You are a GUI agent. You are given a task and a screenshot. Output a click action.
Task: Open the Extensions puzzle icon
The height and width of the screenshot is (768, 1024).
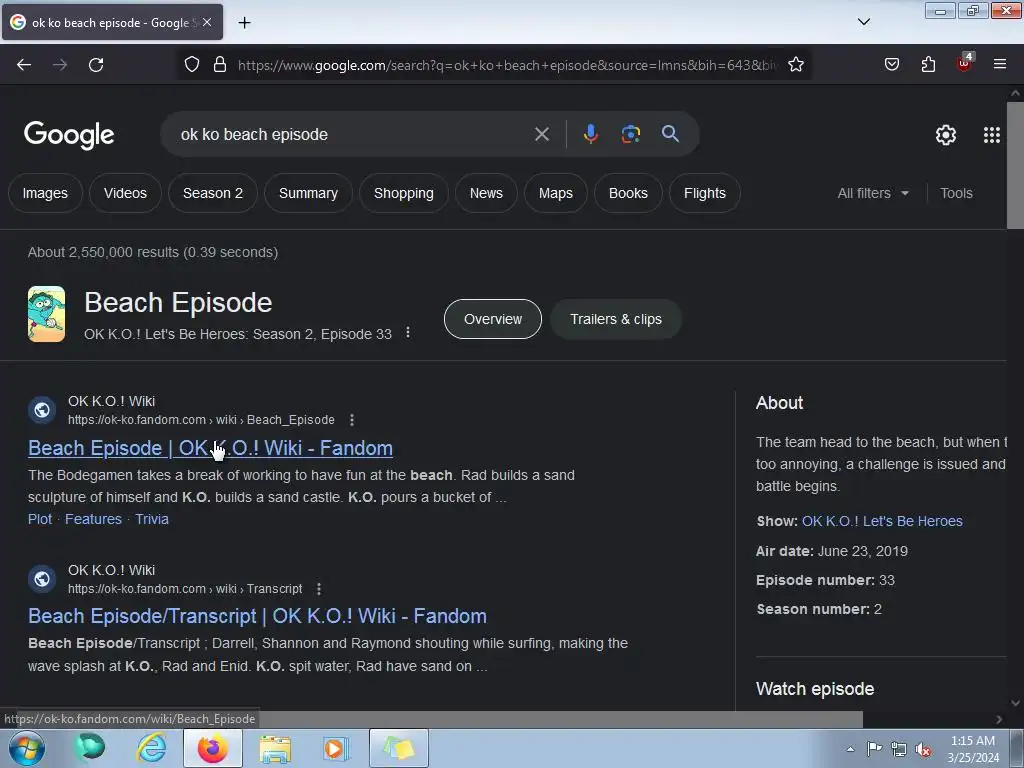(x=928, y=65)
